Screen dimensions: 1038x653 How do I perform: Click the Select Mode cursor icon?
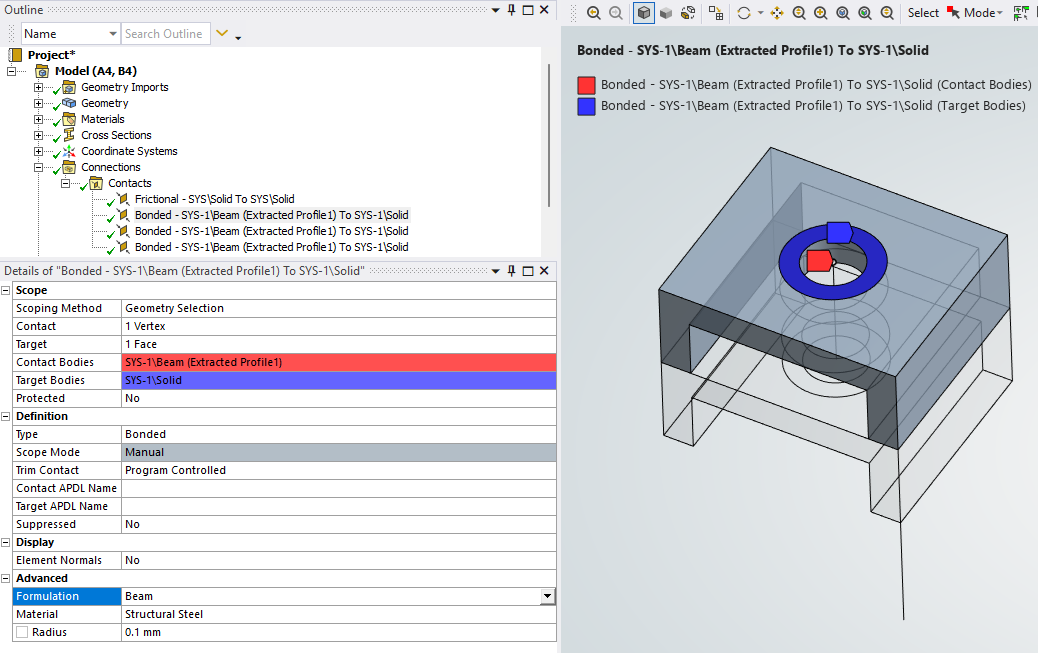953,13
